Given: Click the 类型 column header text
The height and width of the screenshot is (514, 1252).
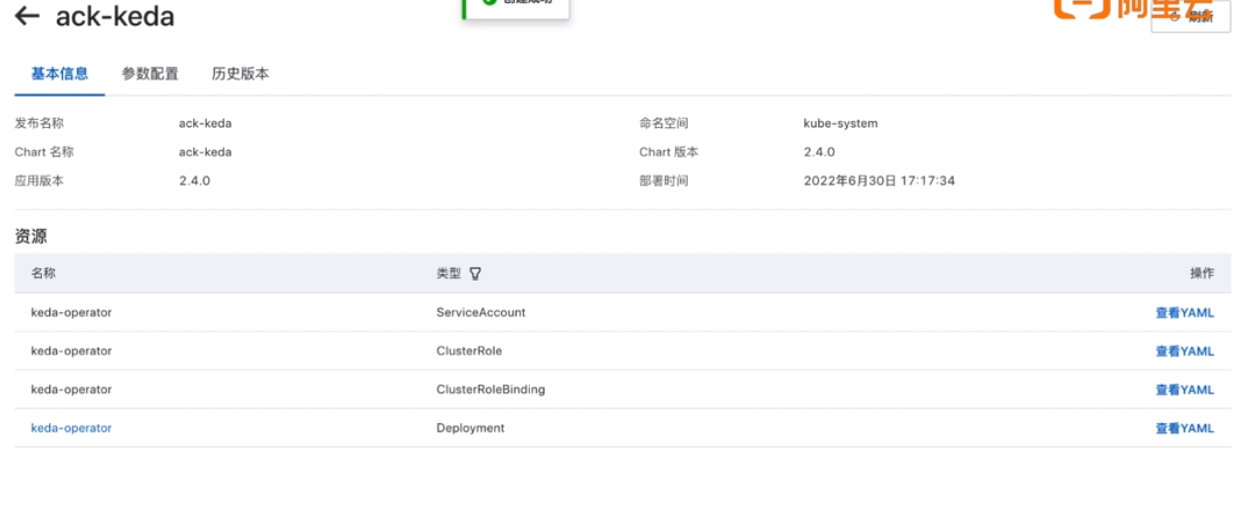Looking at the screenshot, I should [x=449, y=273].
